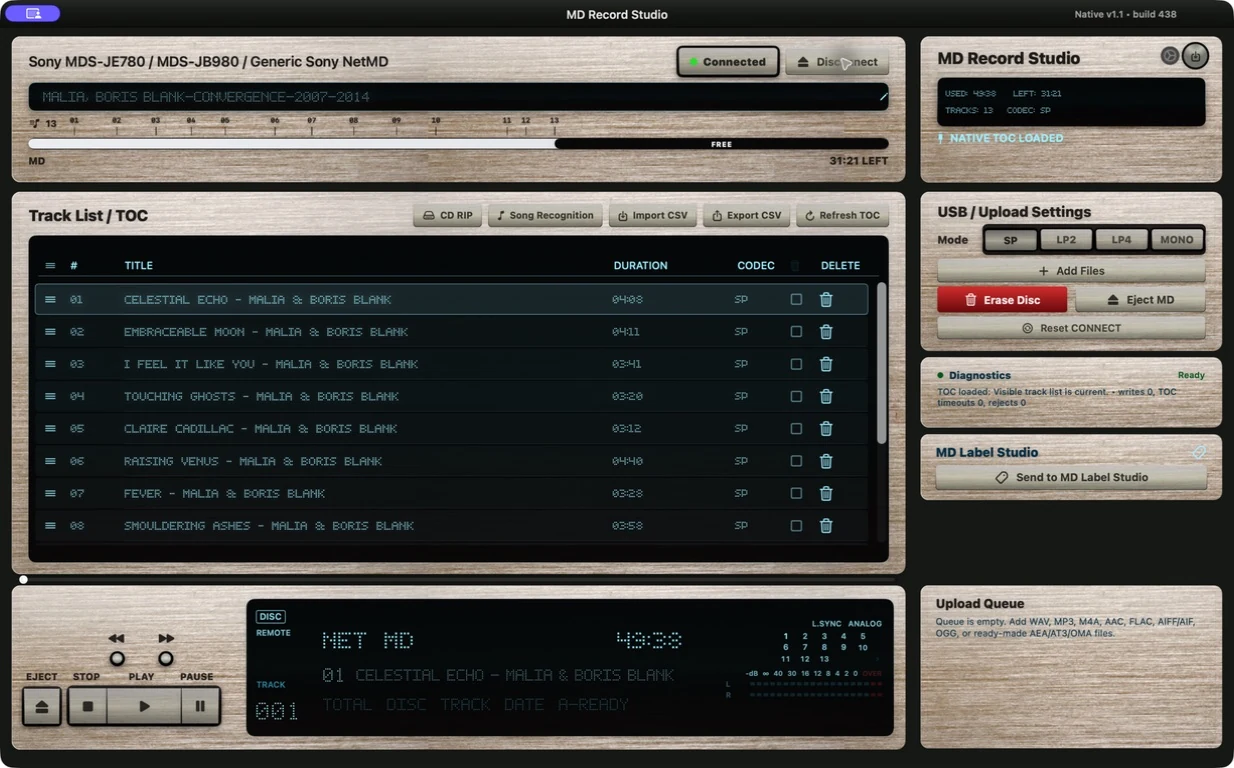This screenshot has height=768, width=1234.
Task: Click the track list vertical scrollbar
Action: (x=881, y=363)
